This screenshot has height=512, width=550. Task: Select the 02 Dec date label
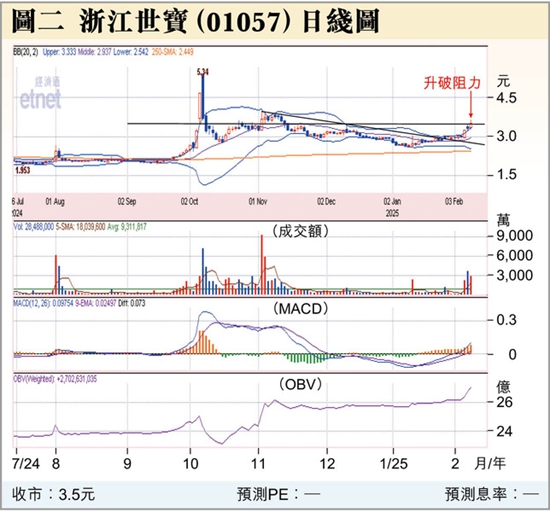pyautogui.click(x=326, y=202)
